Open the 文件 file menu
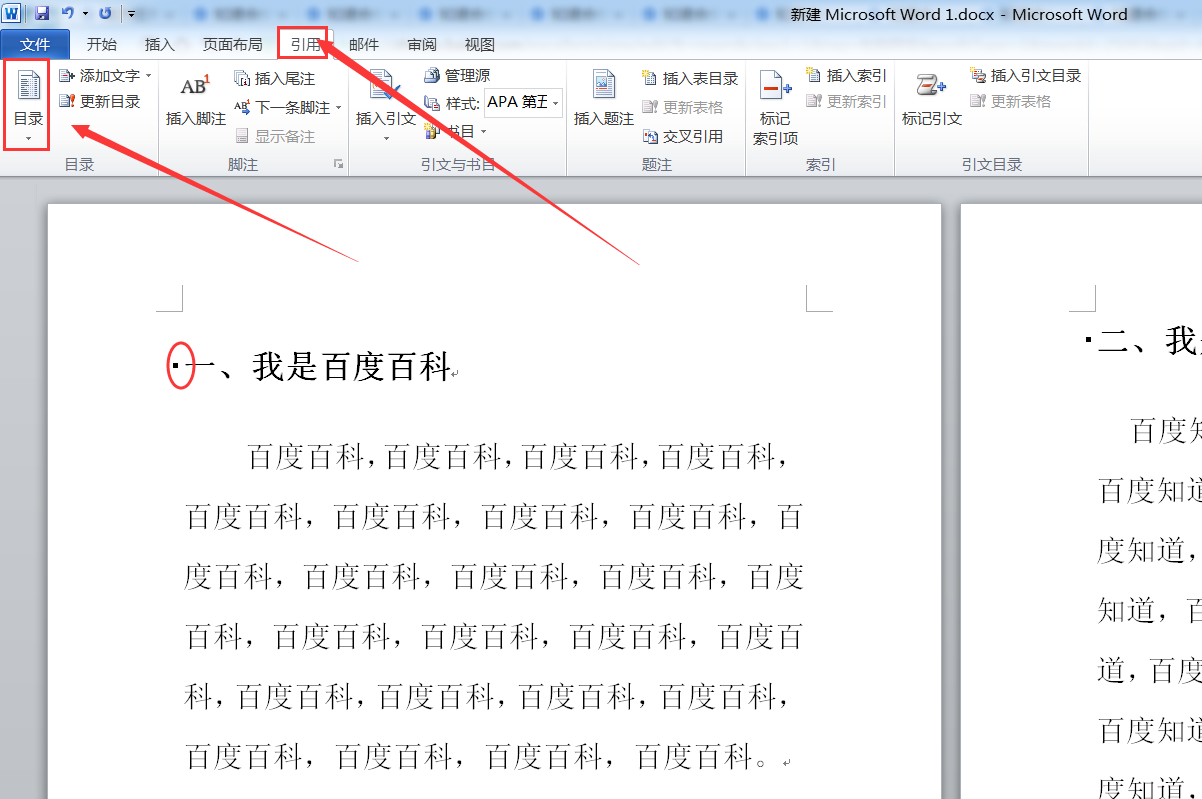Screen dimensions: 1202x799 point(35,44)
